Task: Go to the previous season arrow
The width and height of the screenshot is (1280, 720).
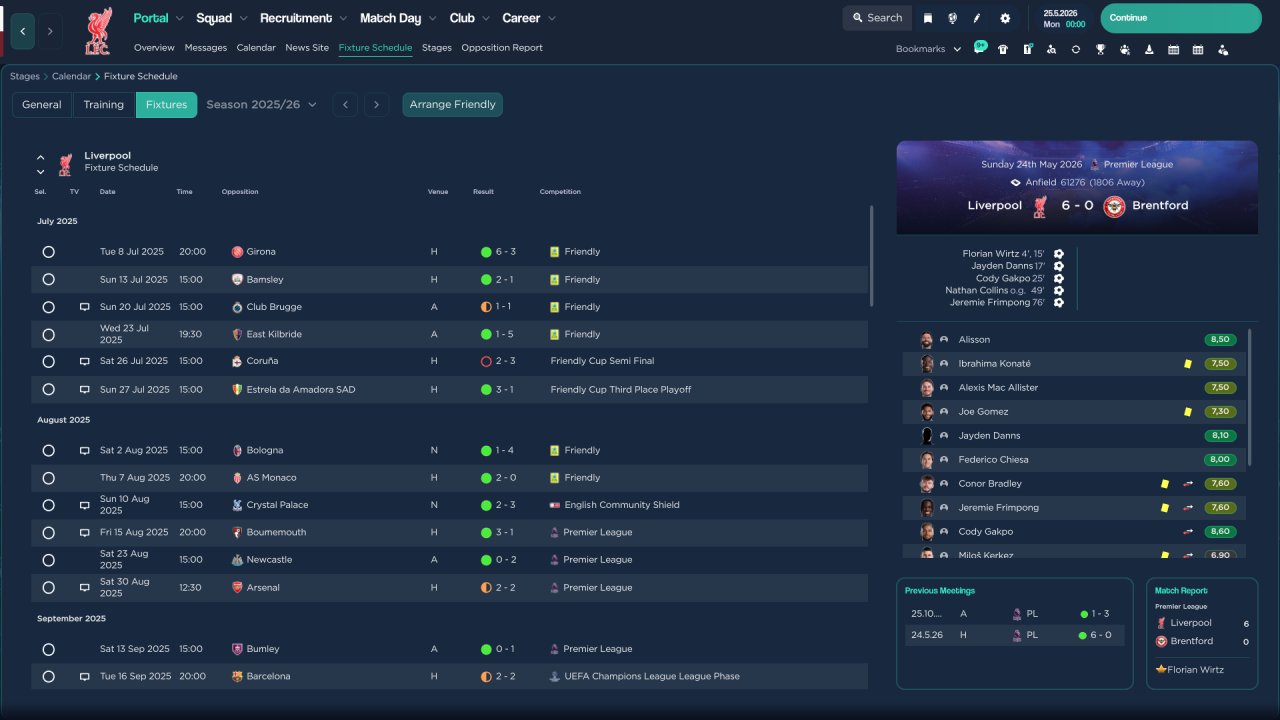Action: click(x=345, y=104)
